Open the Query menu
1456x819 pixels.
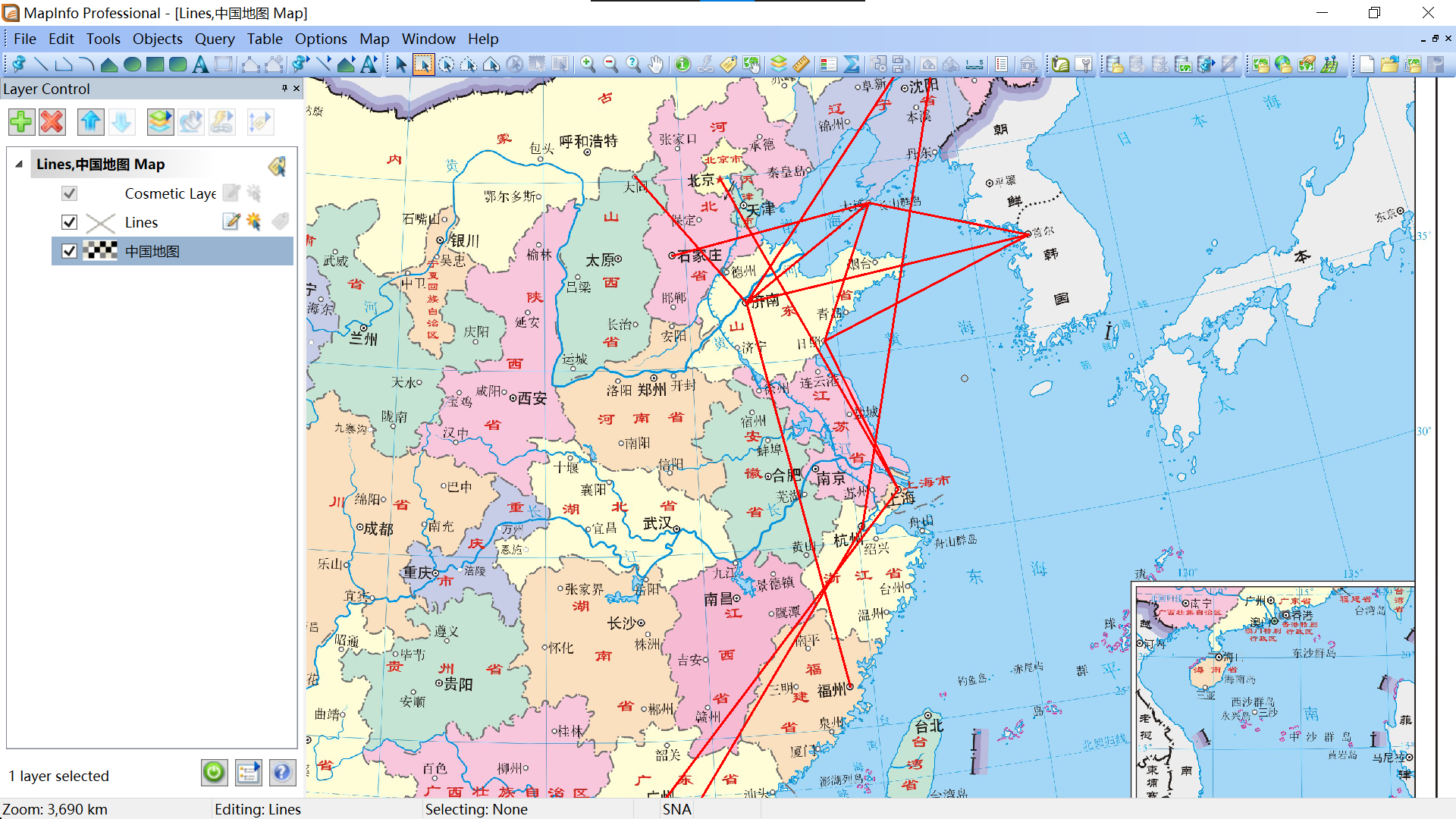tap(215, 39)
